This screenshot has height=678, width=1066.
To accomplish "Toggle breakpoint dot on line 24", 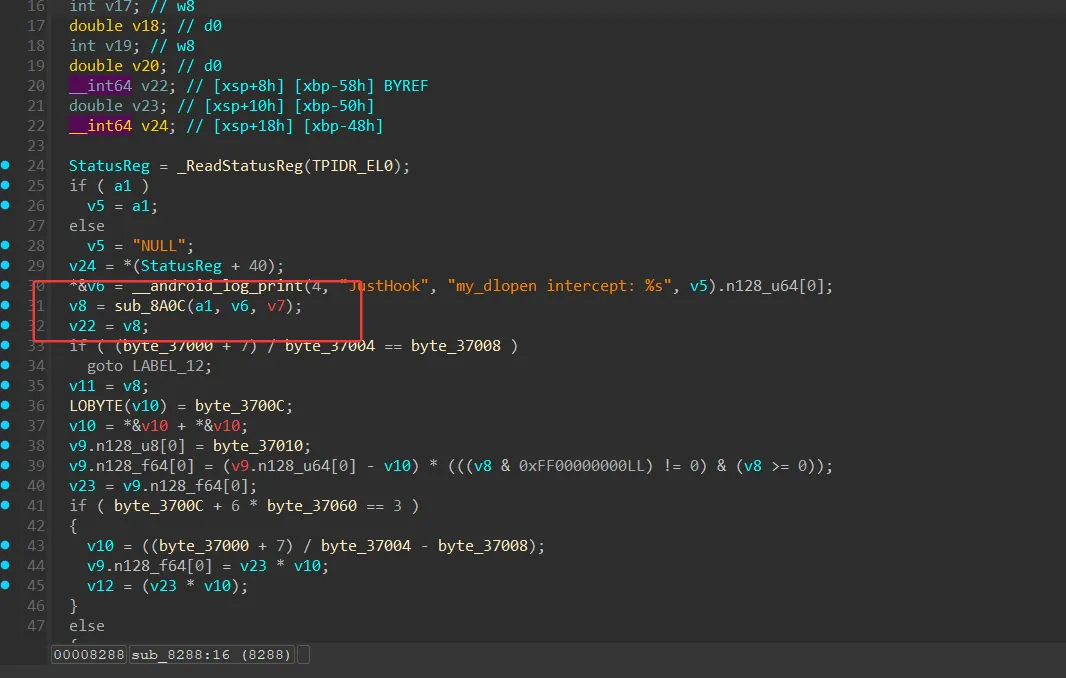I will [5, 165].
